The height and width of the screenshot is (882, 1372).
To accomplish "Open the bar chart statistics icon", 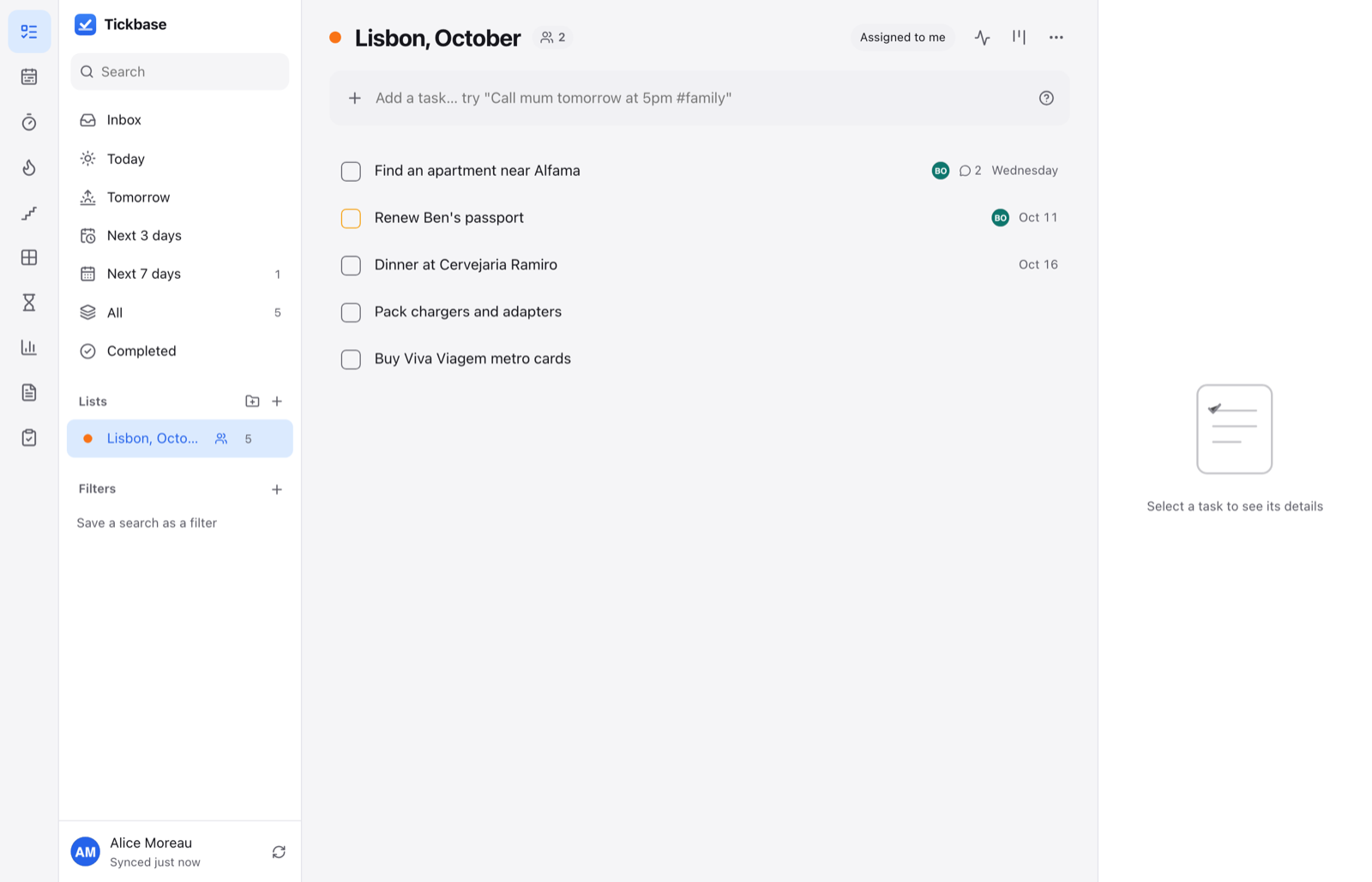I will [x=29, y=347].
